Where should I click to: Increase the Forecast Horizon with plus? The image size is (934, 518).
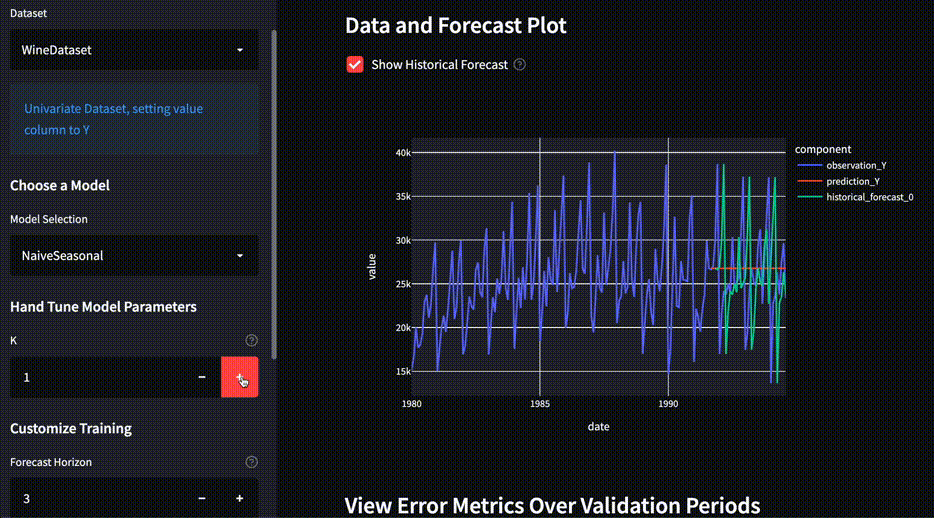tap(239, 498)
